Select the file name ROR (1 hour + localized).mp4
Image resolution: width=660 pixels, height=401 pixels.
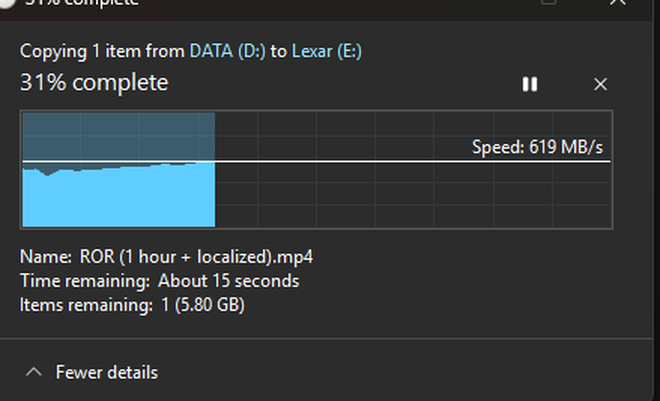(x=196, y=257)
